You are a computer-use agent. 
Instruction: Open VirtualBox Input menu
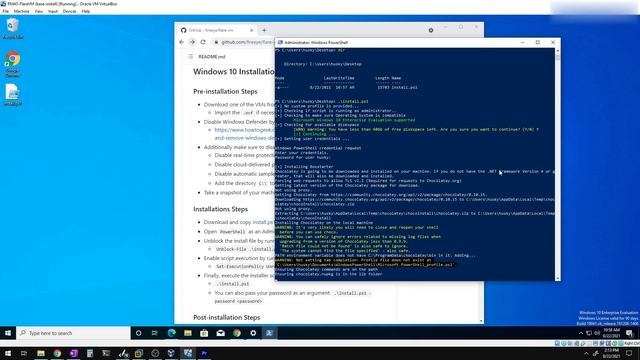point(53,11)
